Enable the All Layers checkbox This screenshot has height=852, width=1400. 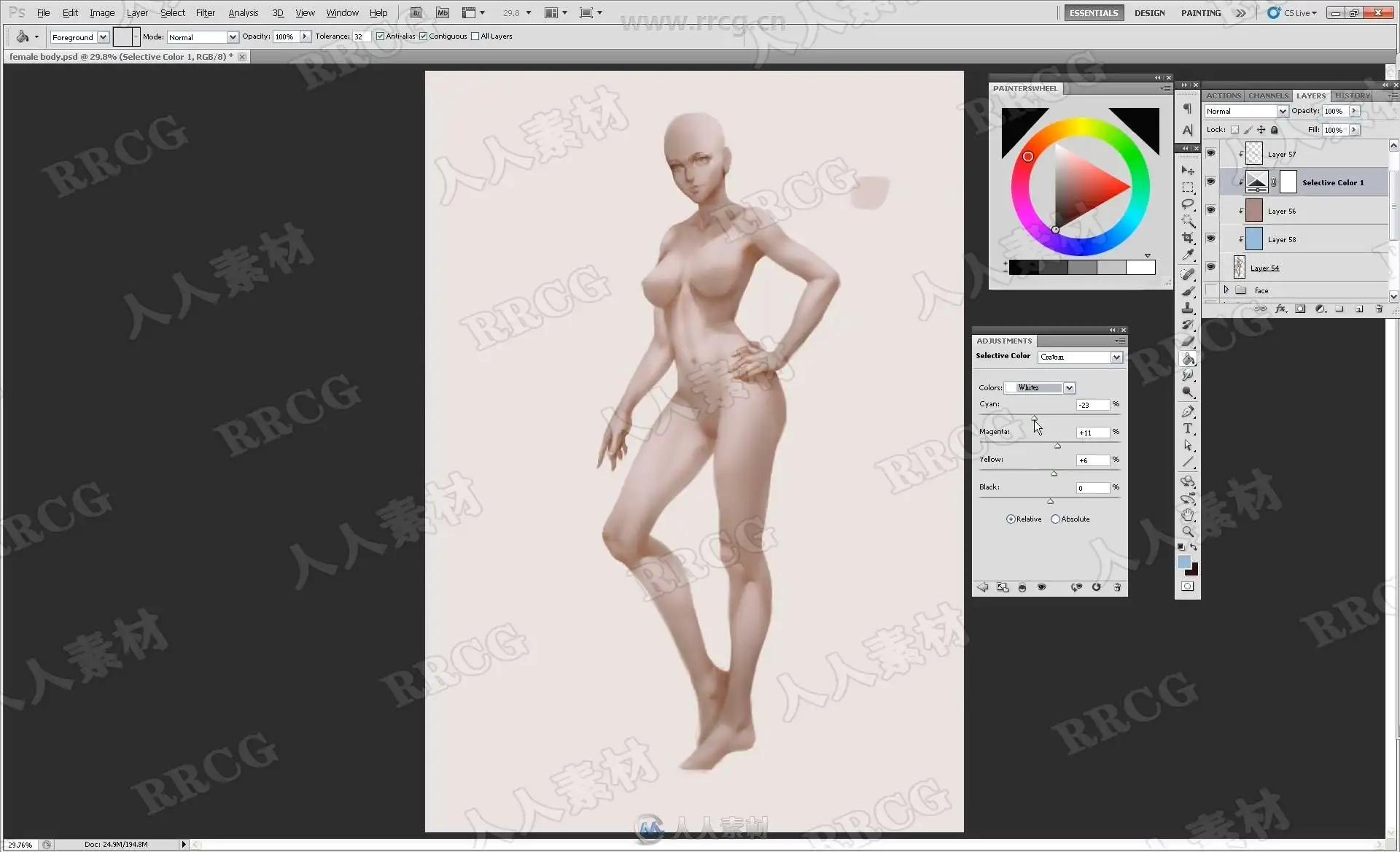[475, 36]
